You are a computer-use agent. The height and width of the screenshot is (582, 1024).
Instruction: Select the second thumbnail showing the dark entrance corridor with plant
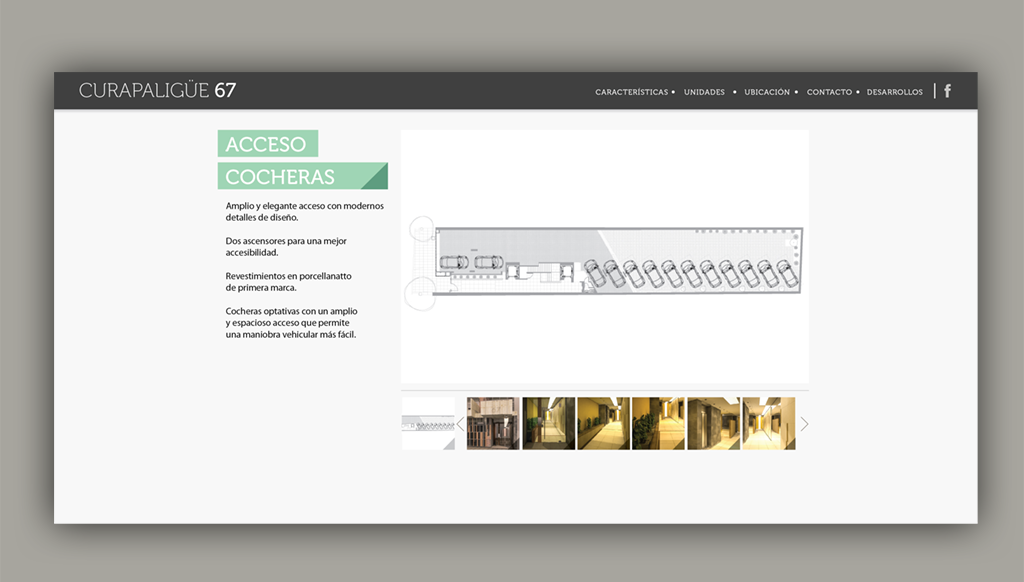tap(549, 423)
